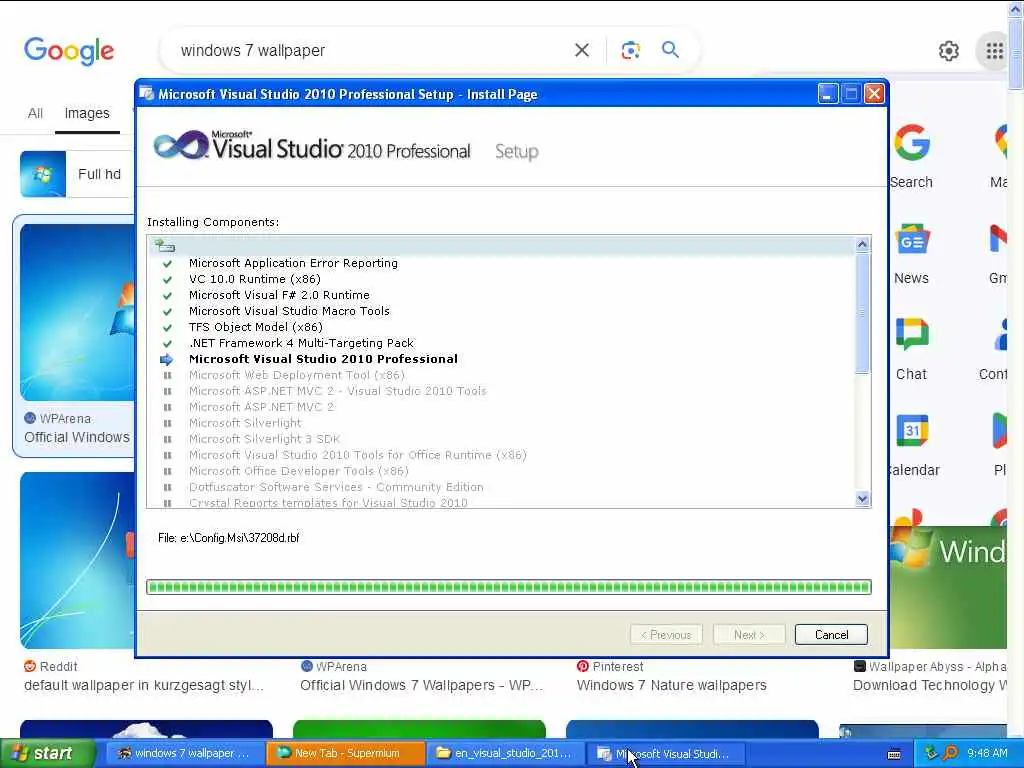Click the taskbar clock showing 9:48 AM
1024x768 pixels.
tap(987, 753)
